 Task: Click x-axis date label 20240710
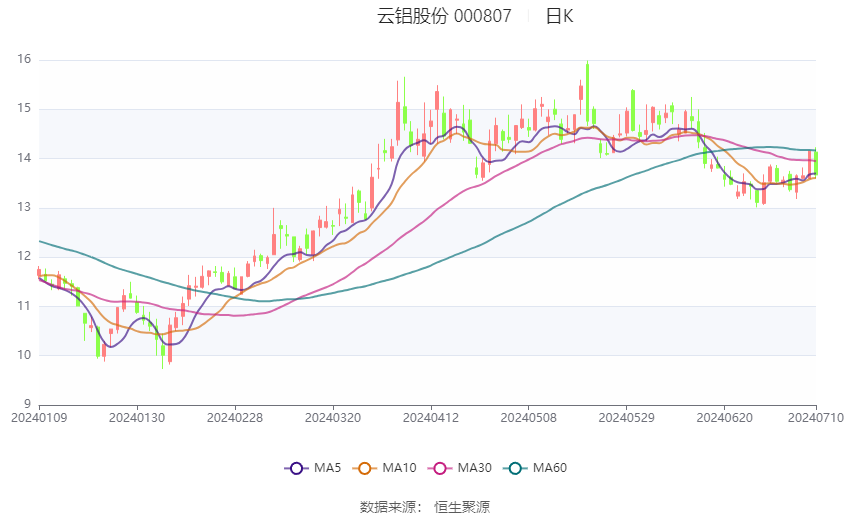[x=816, y=418]
